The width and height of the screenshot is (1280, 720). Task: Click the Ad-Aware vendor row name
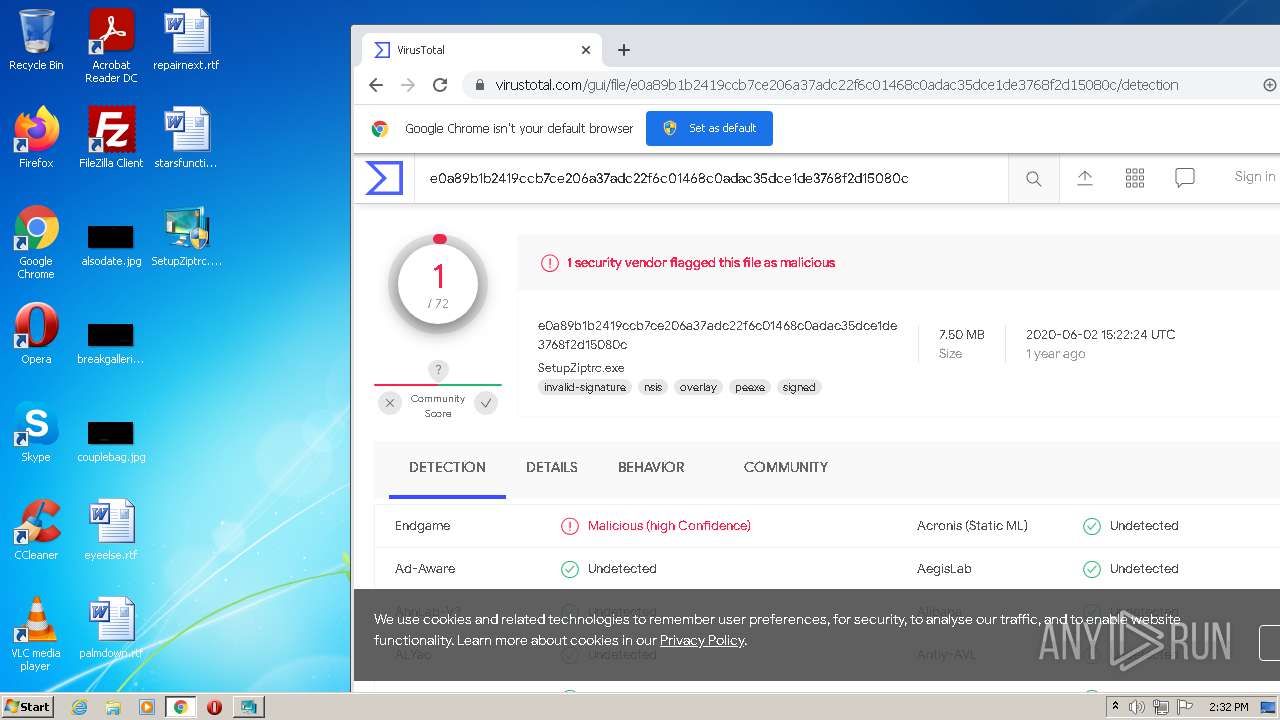[425, 569]
